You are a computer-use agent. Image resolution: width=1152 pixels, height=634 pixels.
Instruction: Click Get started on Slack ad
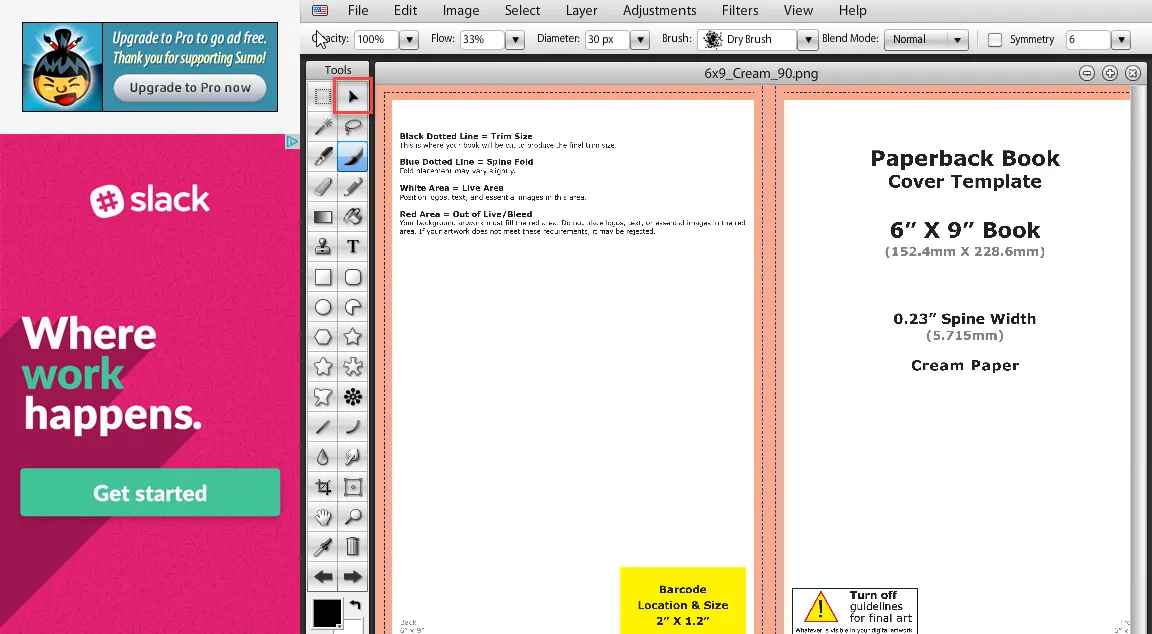(x=150, y=492)
